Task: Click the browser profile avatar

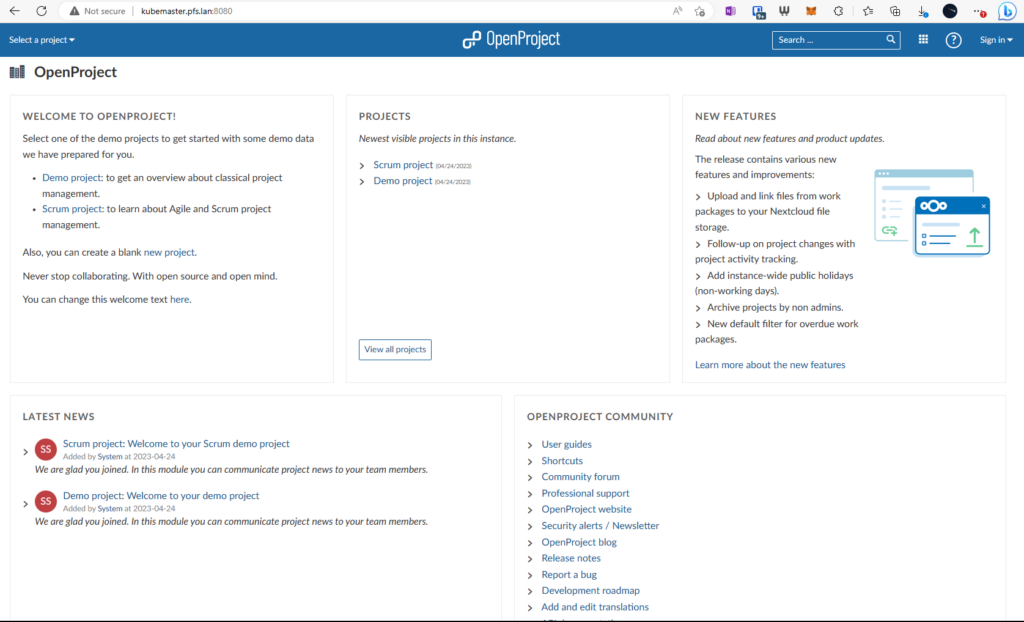Action: [x=950, y=11]
